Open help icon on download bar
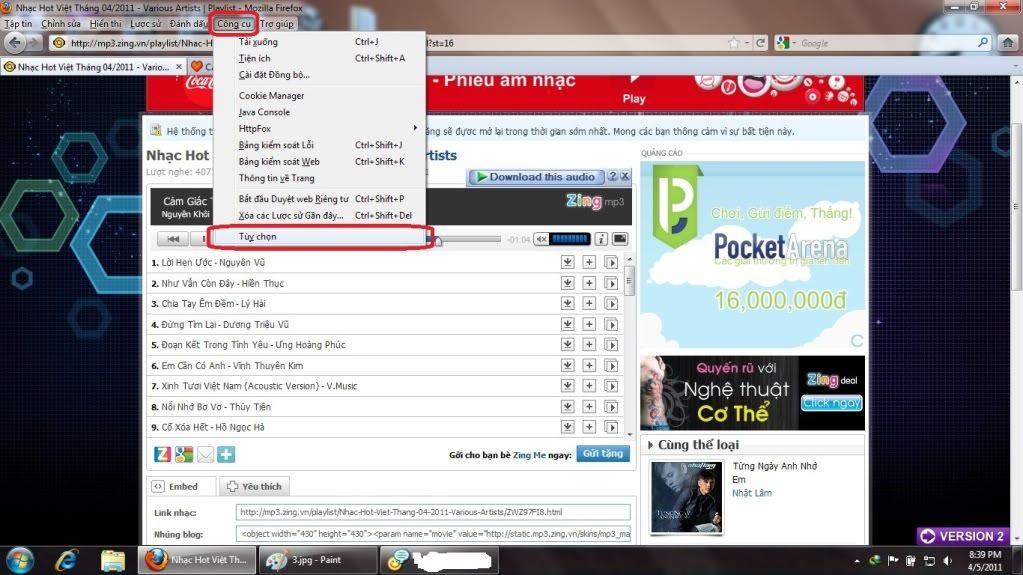The width and height of the screenshot is (1023, 575). point(613,176)
